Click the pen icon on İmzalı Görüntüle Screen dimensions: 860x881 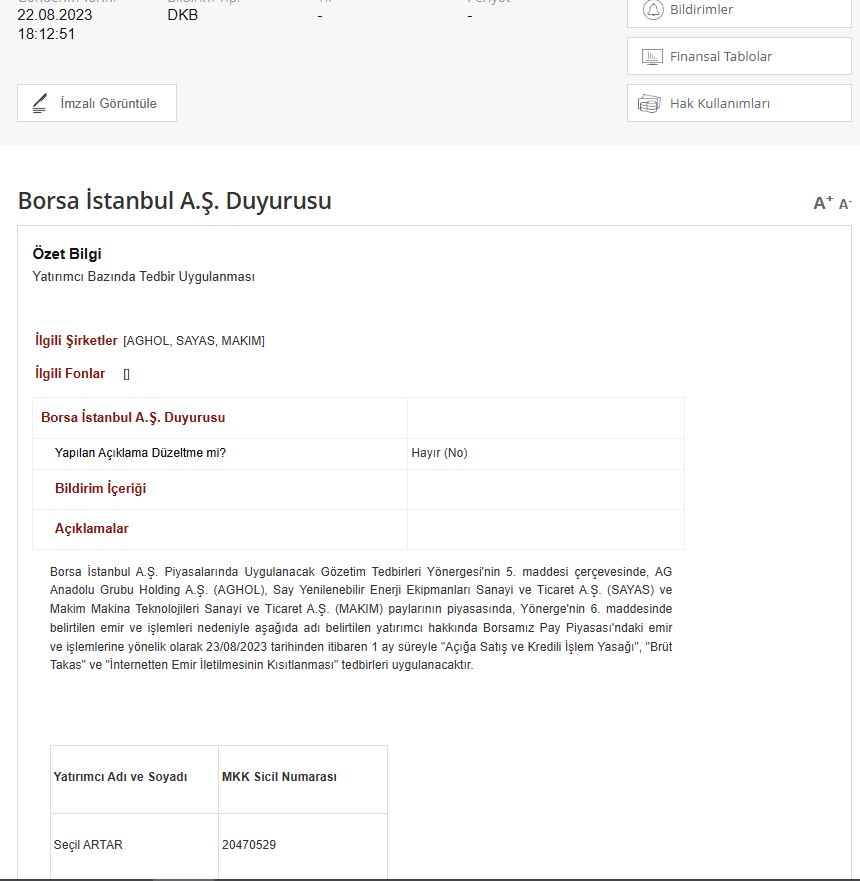(x=40, y=103)
